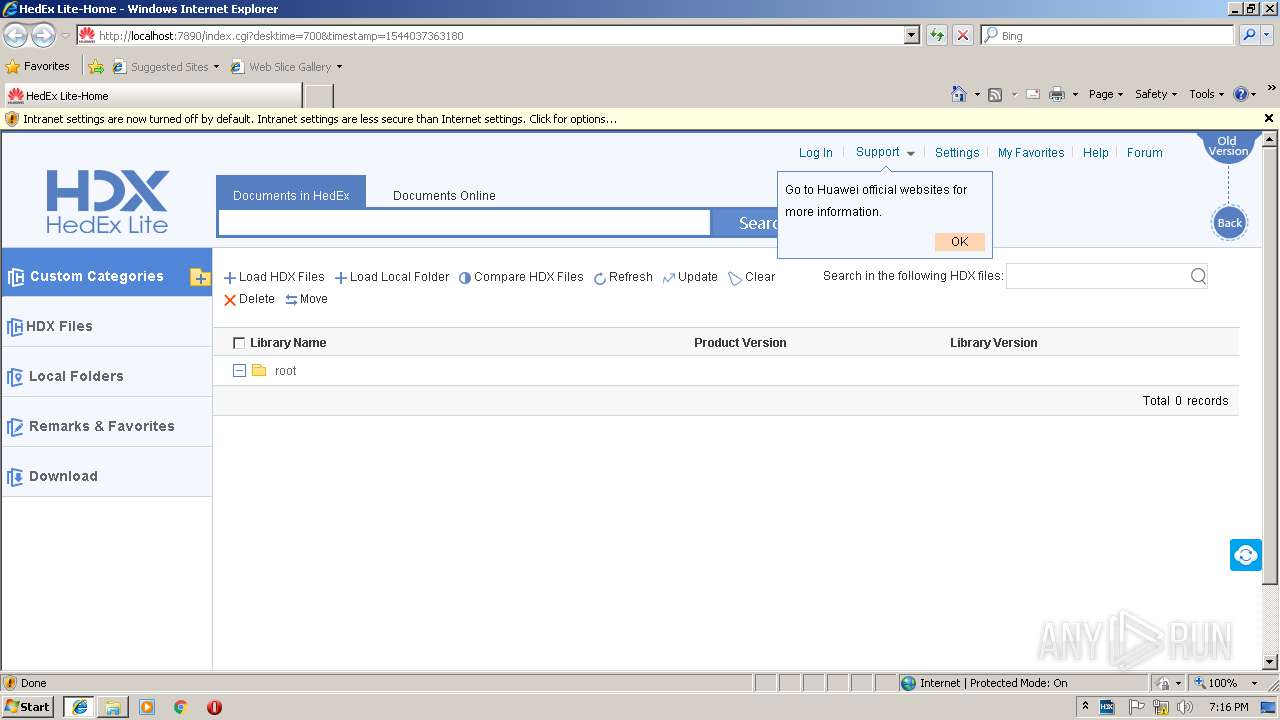
Task: Click Load Local Folder
Action: [x=392, y=277]
